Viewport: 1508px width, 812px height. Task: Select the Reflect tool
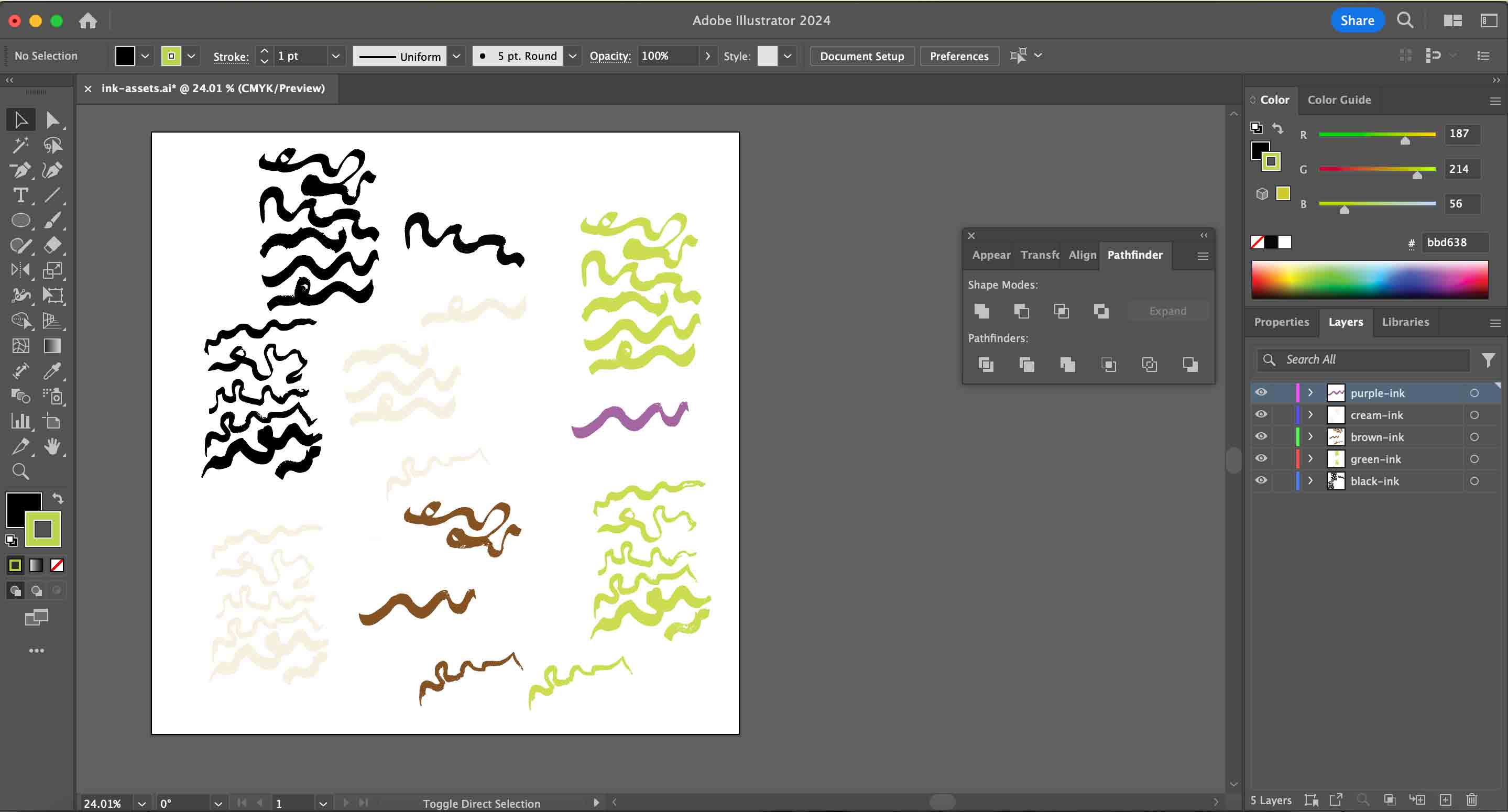coord(21,270)
